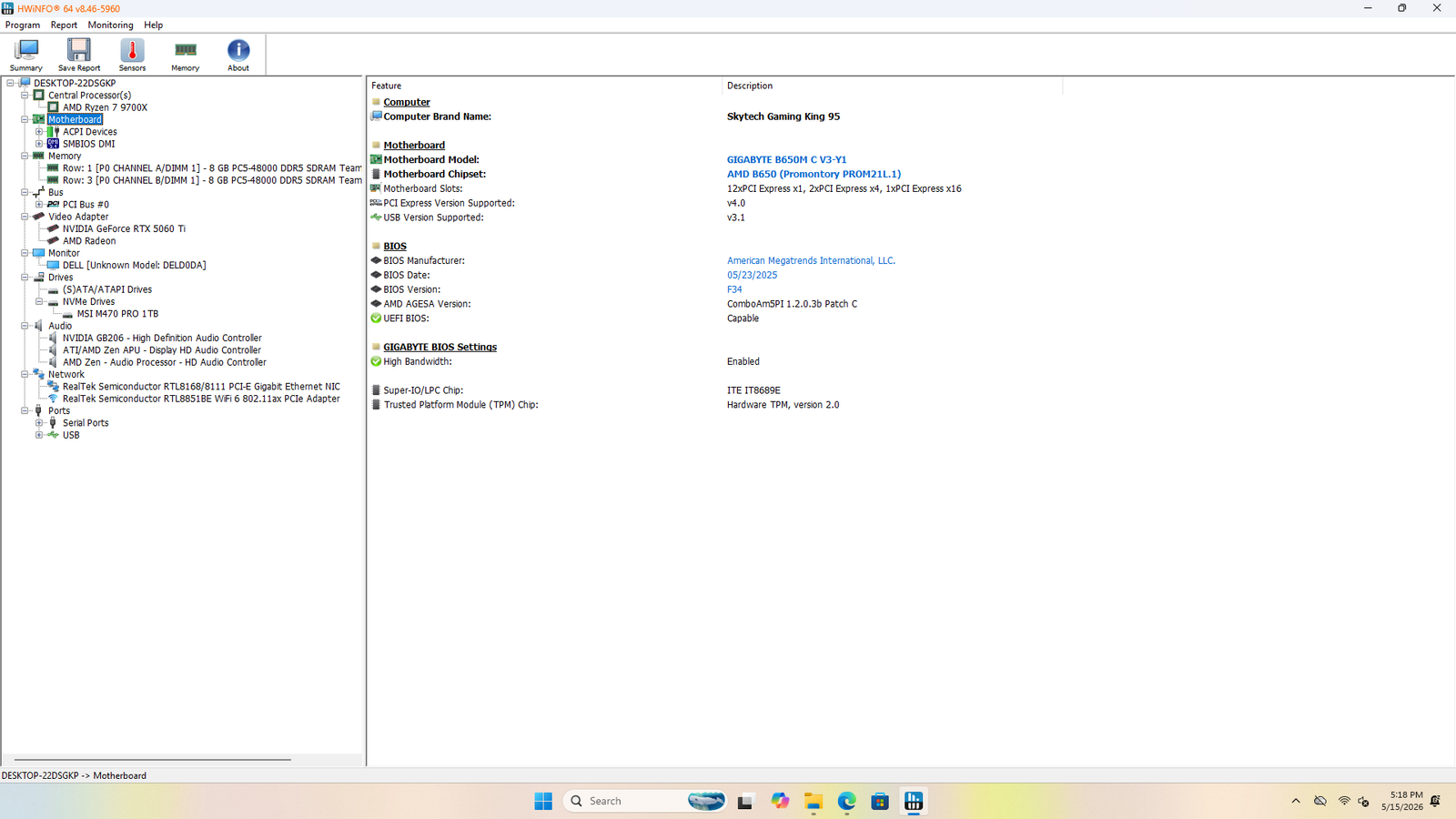Open Microsoft Store from the taskbar
The height and width of the screenshot is (819, 1456).
(x=880, y=801)
